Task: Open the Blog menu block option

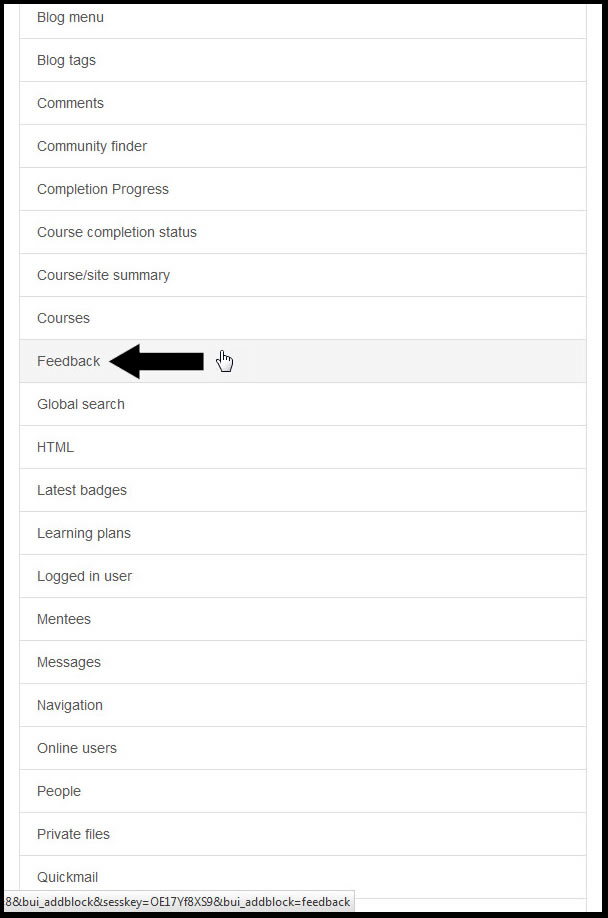Action: click(303, 19)
